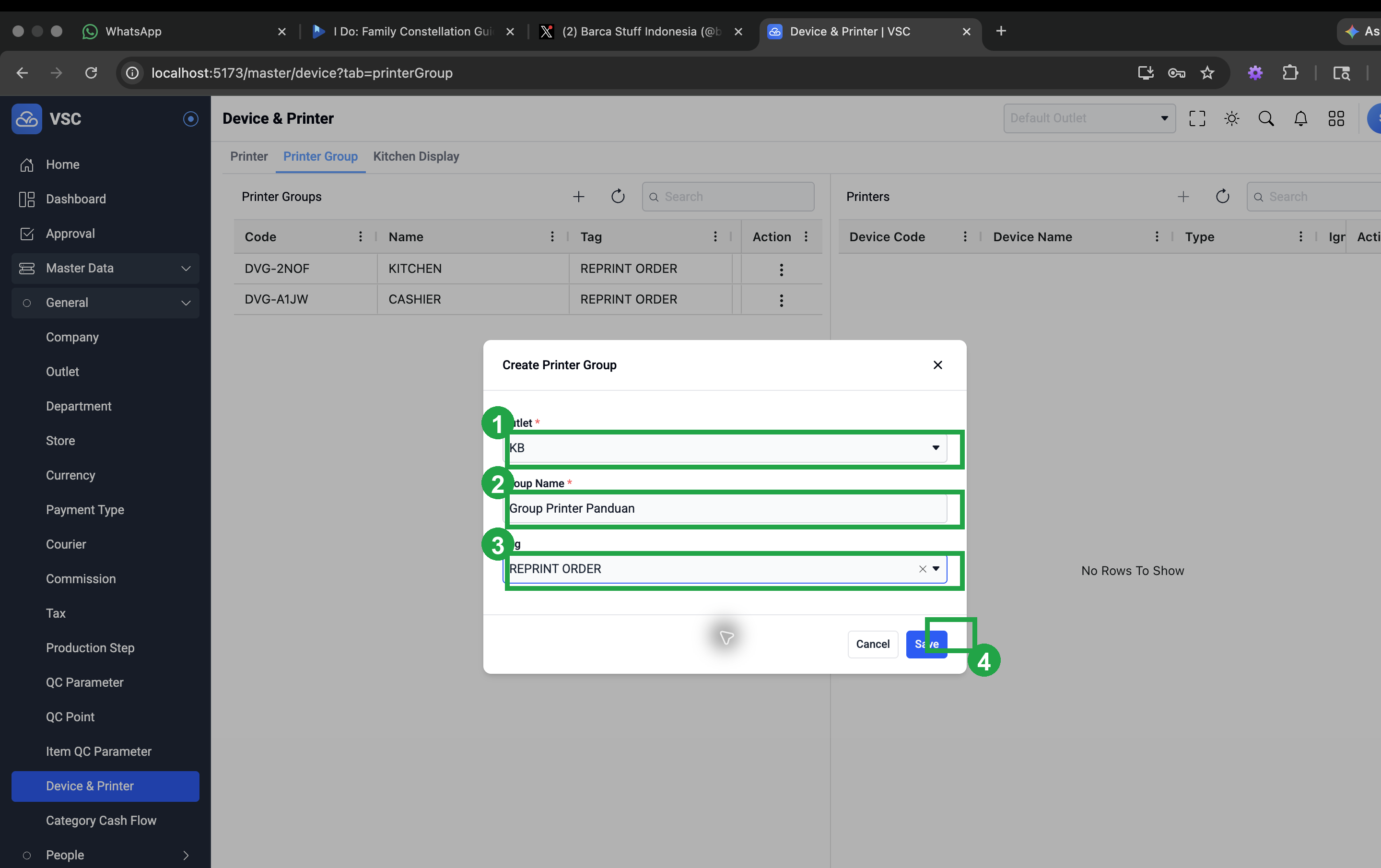Bookmark this page with star icon
The image size is (1381, 868).
pyautogui.click(x=1207, y=73)
